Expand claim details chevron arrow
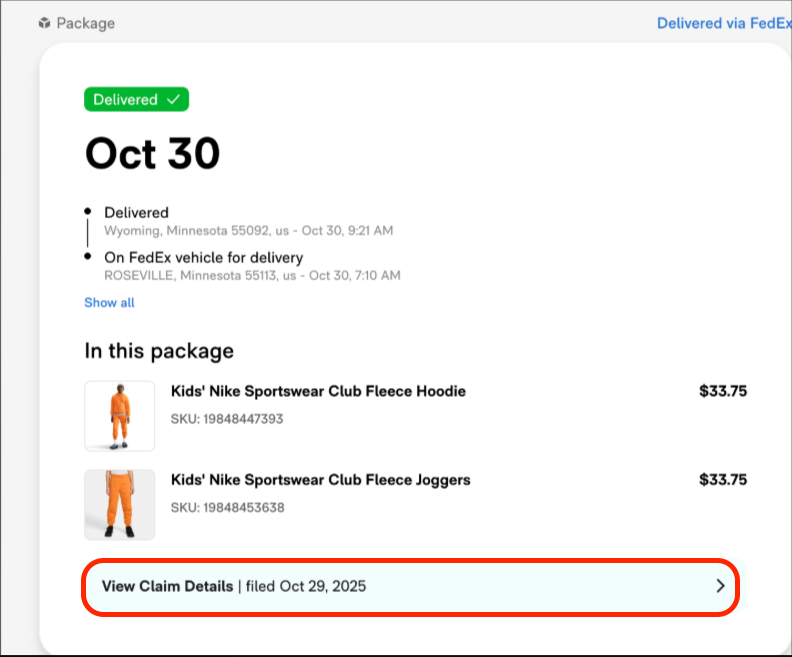Image resolution: width=792 pixels, height=657 pixels. tap(720, 586)
